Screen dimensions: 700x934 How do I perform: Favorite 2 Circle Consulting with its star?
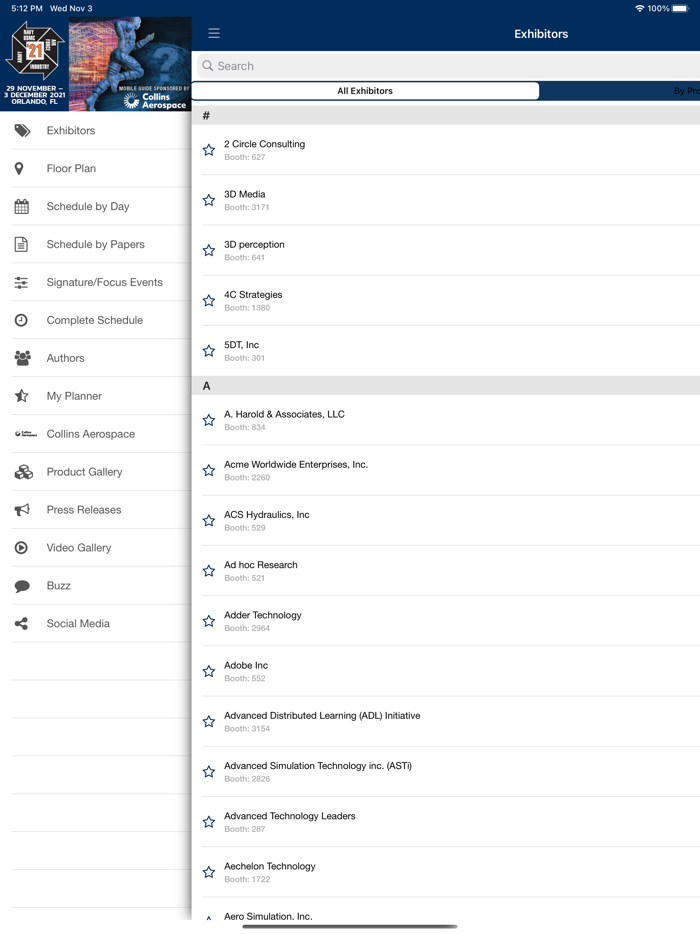coord(209,150)
